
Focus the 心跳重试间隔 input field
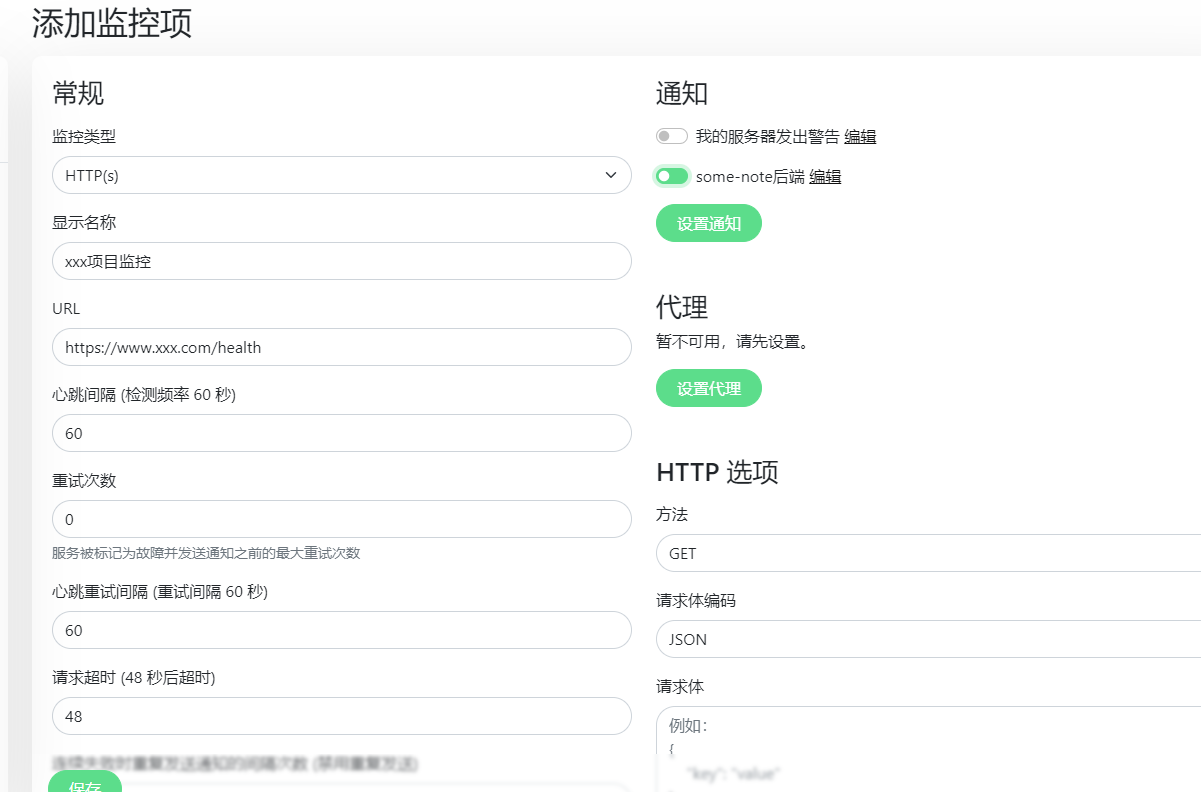click(341, 630)
